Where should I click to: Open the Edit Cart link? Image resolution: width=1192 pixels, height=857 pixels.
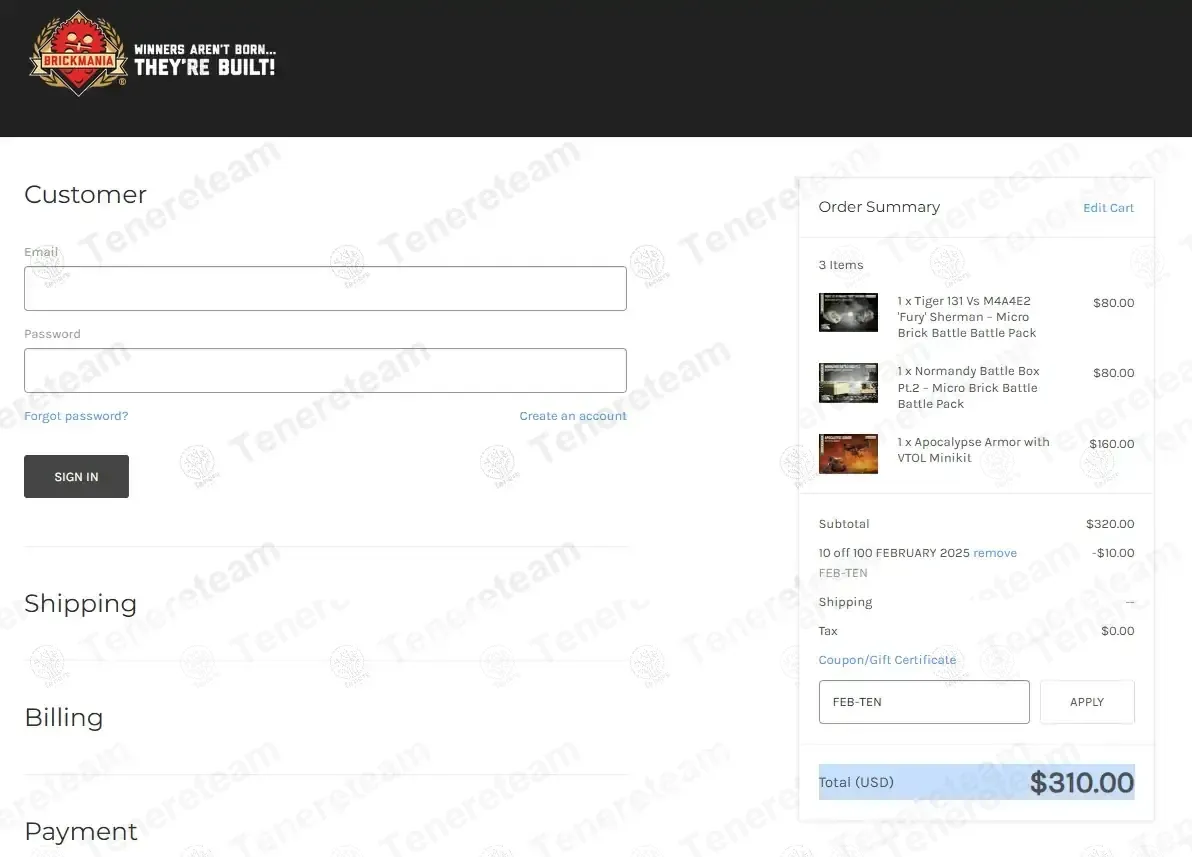[x=1108, y=208]
